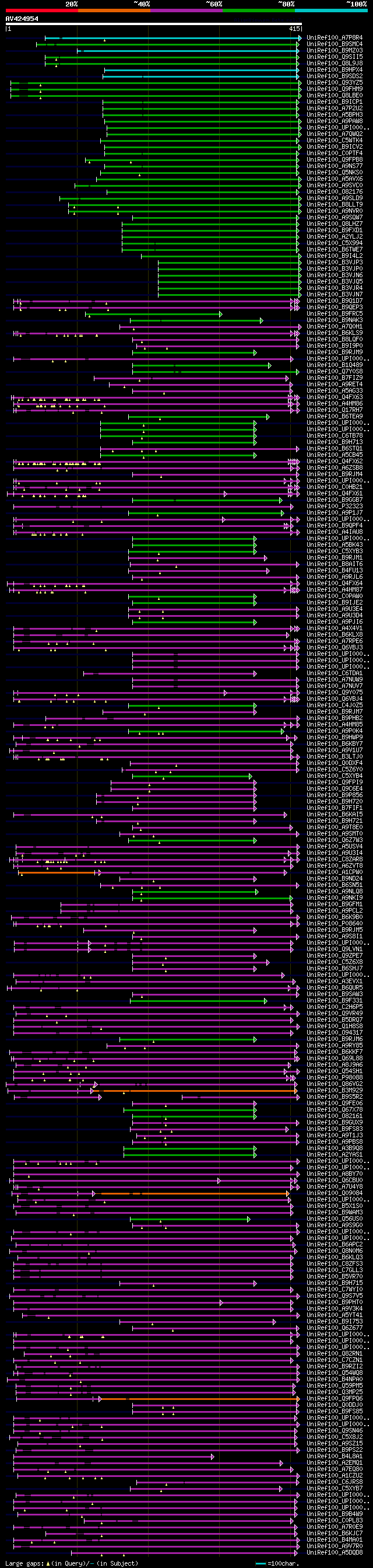The image size is (373, 1568).
Task: Select hit UniRef100_A5AVX6
Action: (x=335, y=179)
